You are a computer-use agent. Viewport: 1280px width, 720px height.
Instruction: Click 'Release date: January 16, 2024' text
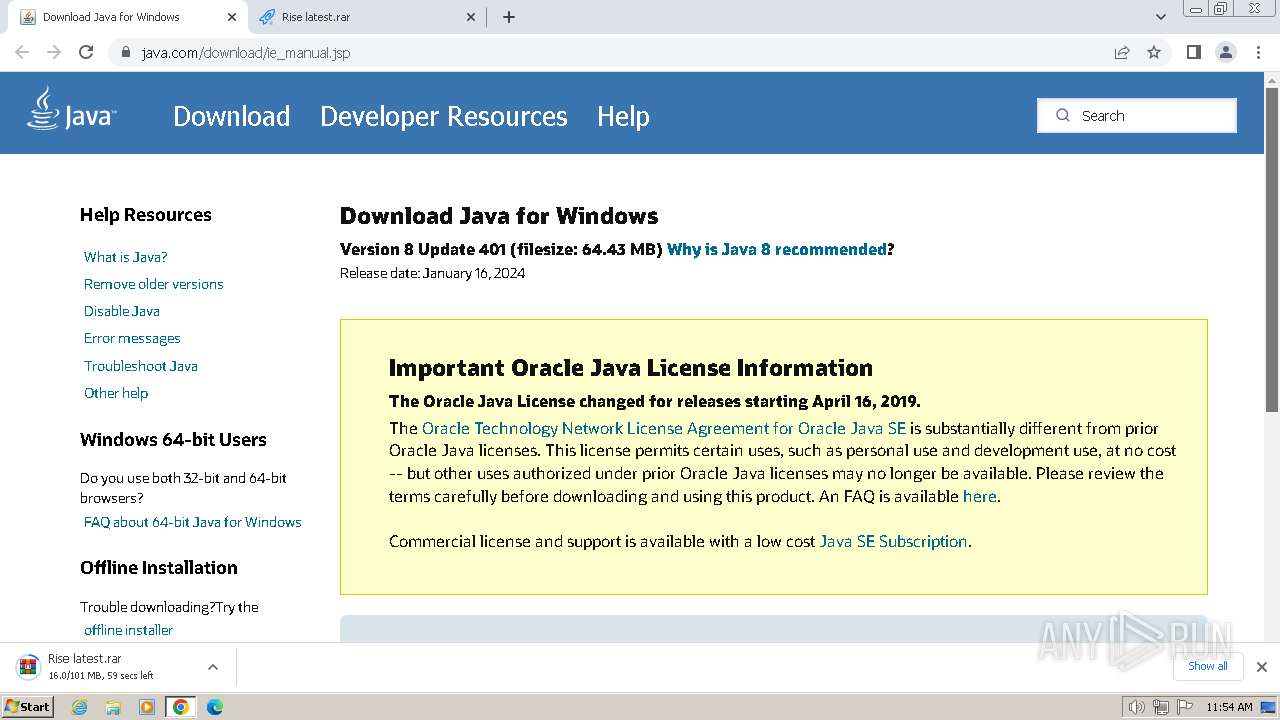tap(432, 273)
